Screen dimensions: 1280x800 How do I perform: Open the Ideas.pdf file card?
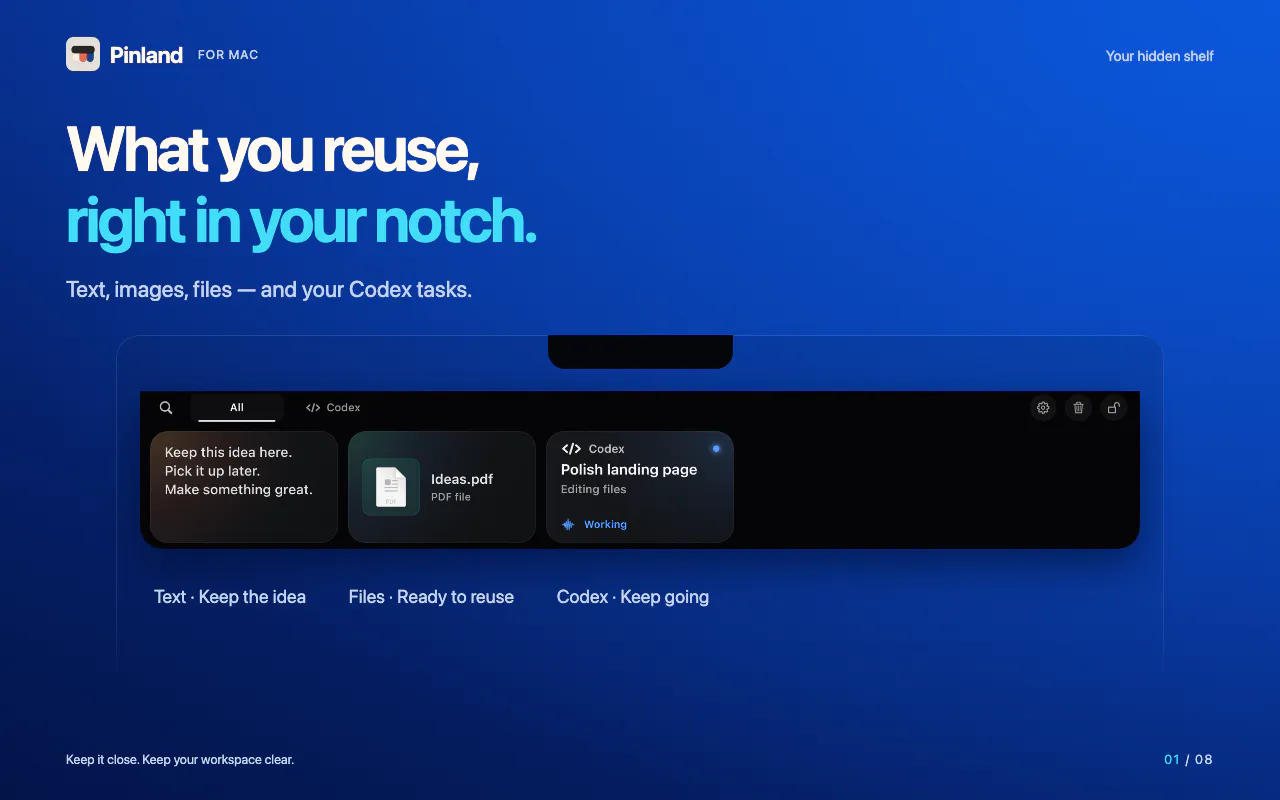(x=442, y=487)
